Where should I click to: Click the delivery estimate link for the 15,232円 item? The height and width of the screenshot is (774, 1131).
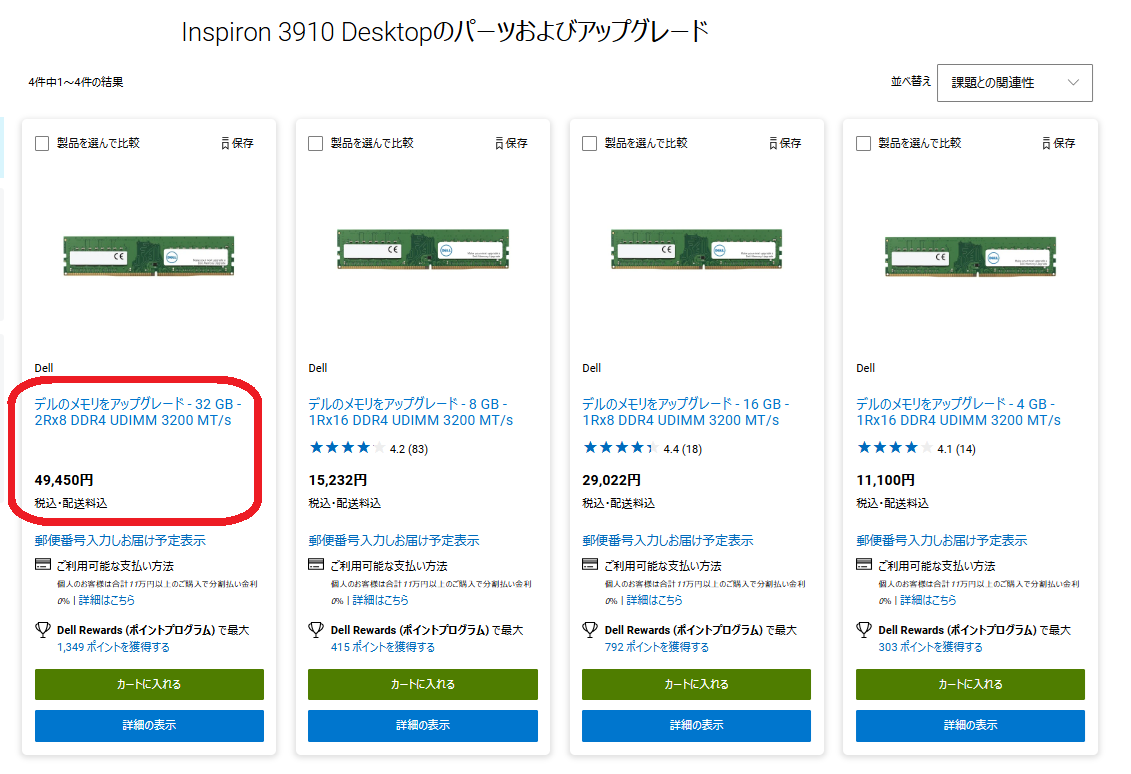[394, 540]
